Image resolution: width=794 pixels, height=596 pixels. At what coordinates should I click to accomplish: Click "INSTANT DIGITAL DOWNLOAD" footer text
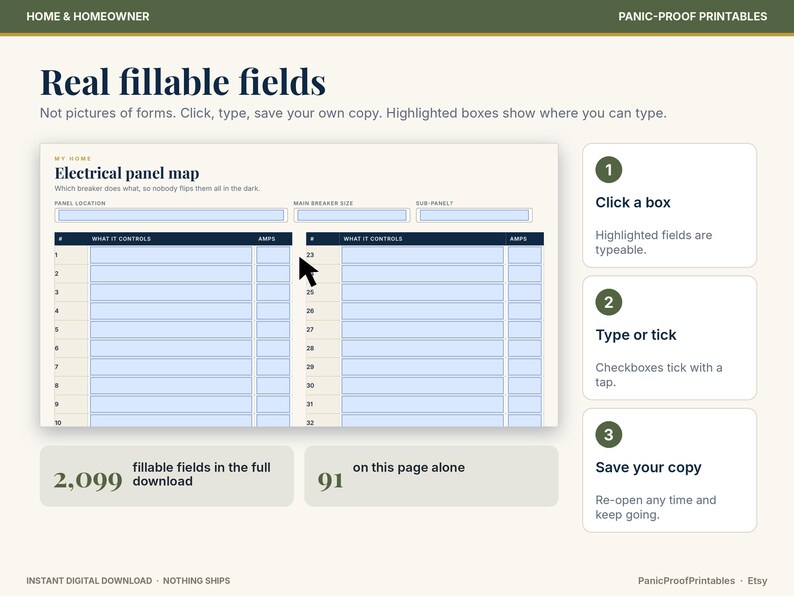[x=89, y=580]
